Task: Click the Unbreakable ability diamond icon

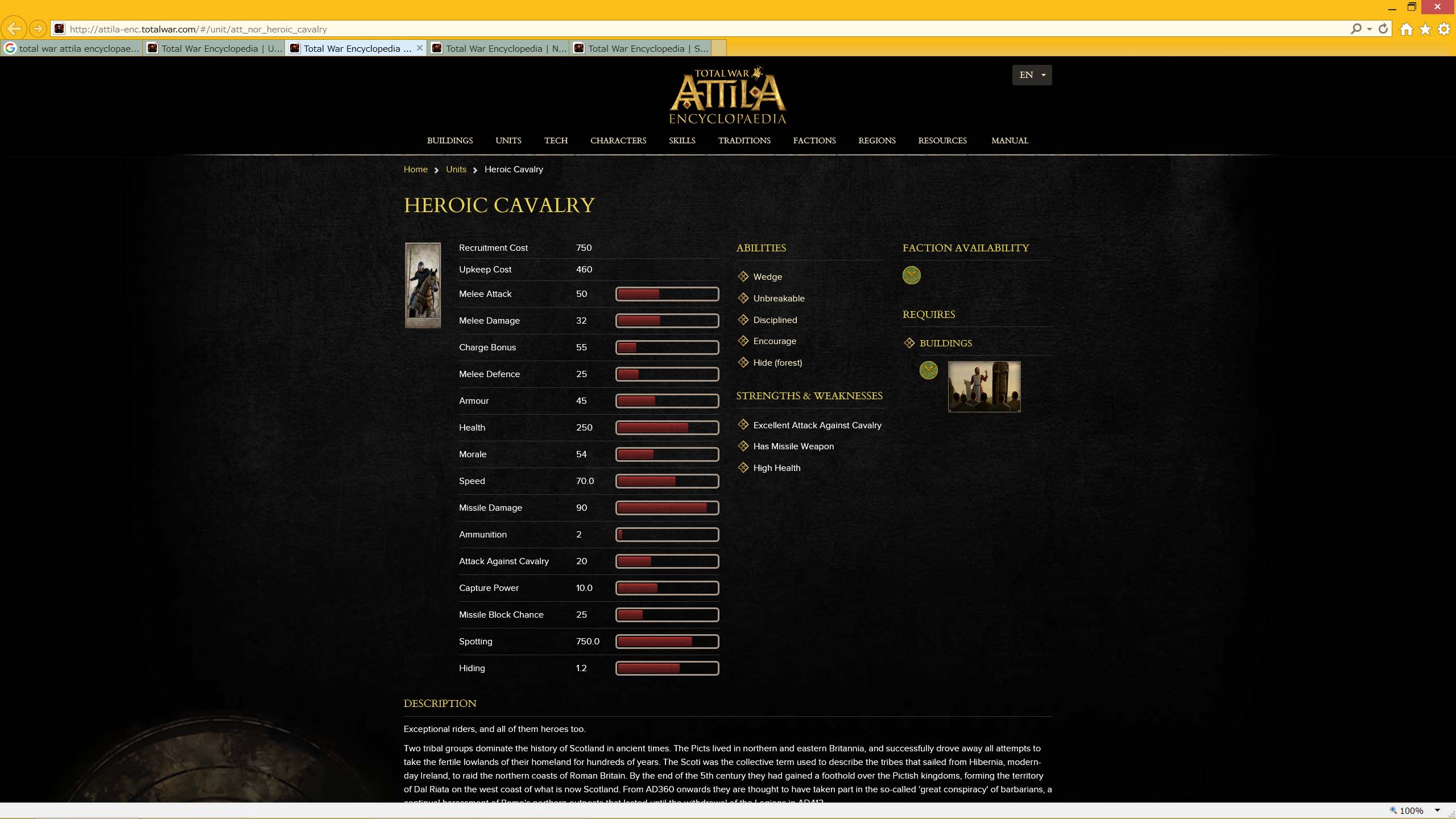Action: 743,298
